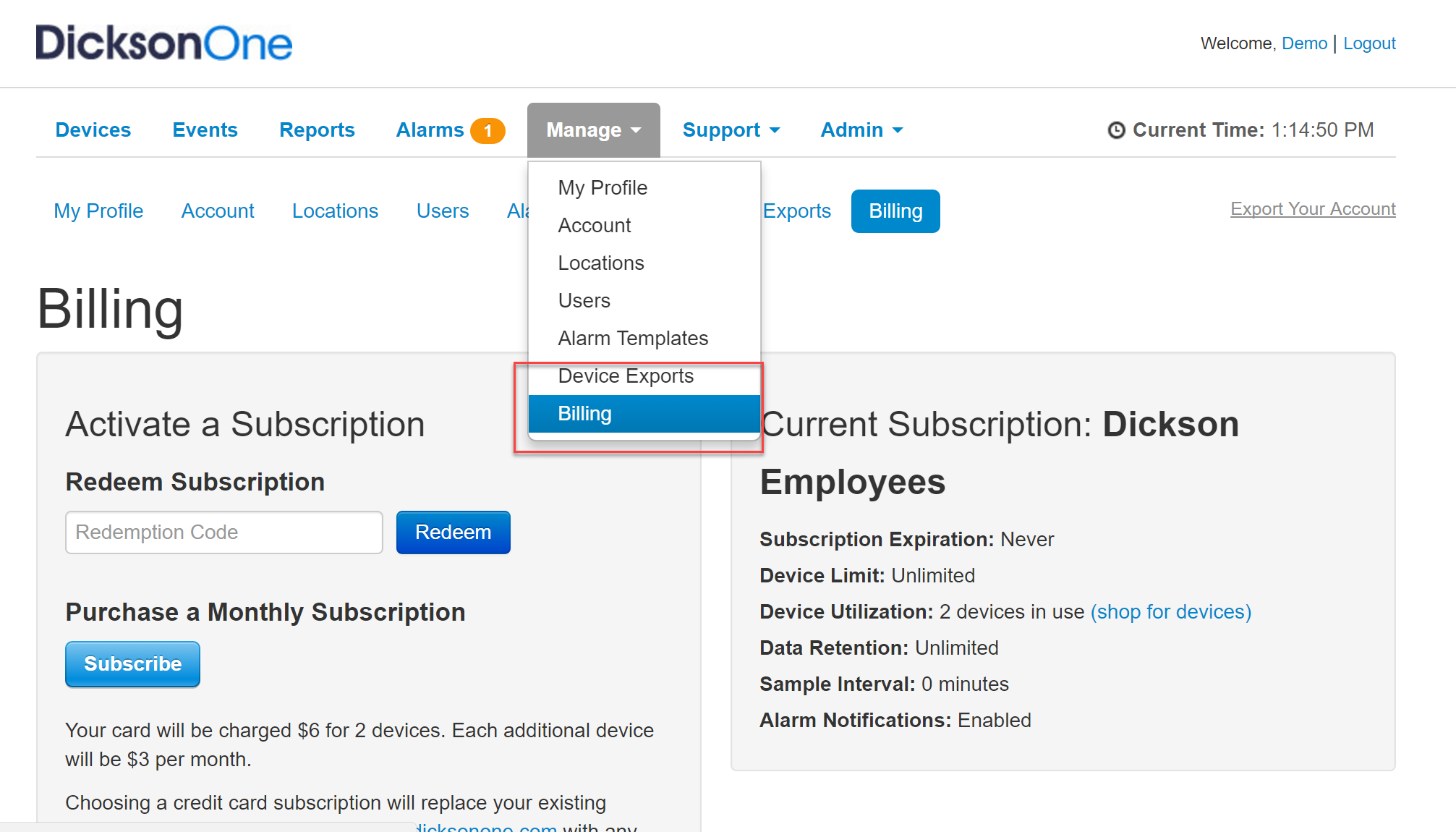Open the My Profile sub-navigation link

pos(98,211)
